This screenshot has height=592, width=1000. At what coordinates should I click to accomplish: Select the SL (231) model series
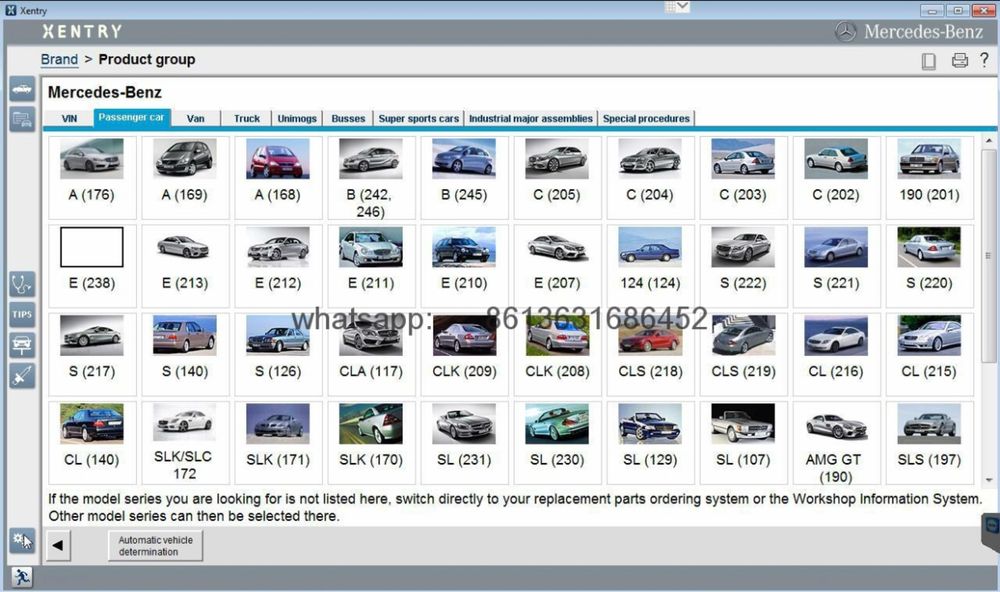tap(464, 443)
